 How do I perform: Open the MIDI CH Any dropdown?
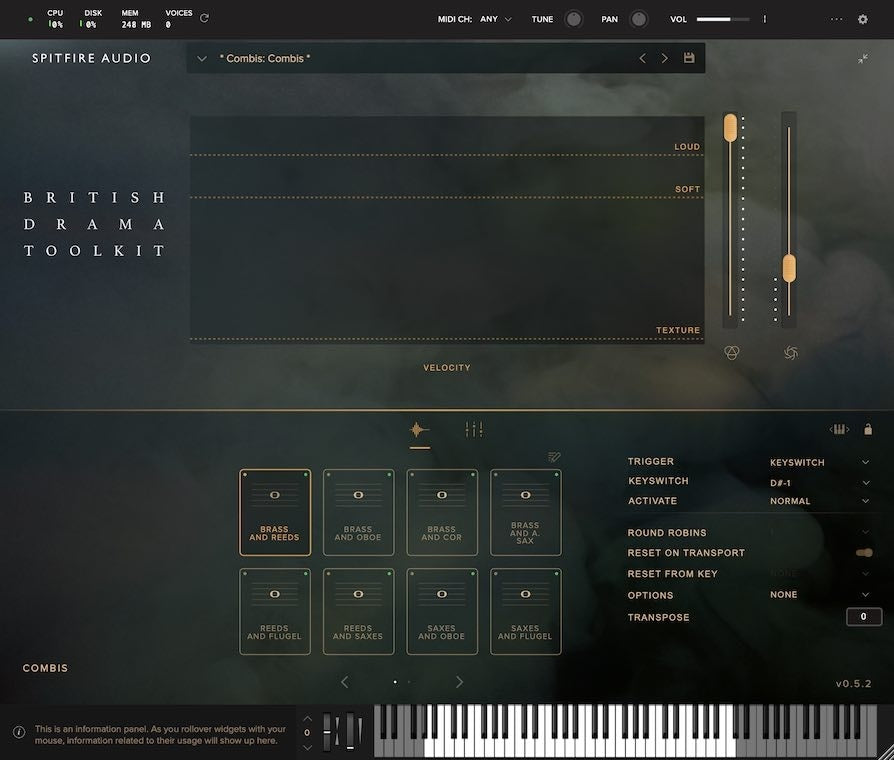point(495,19)
